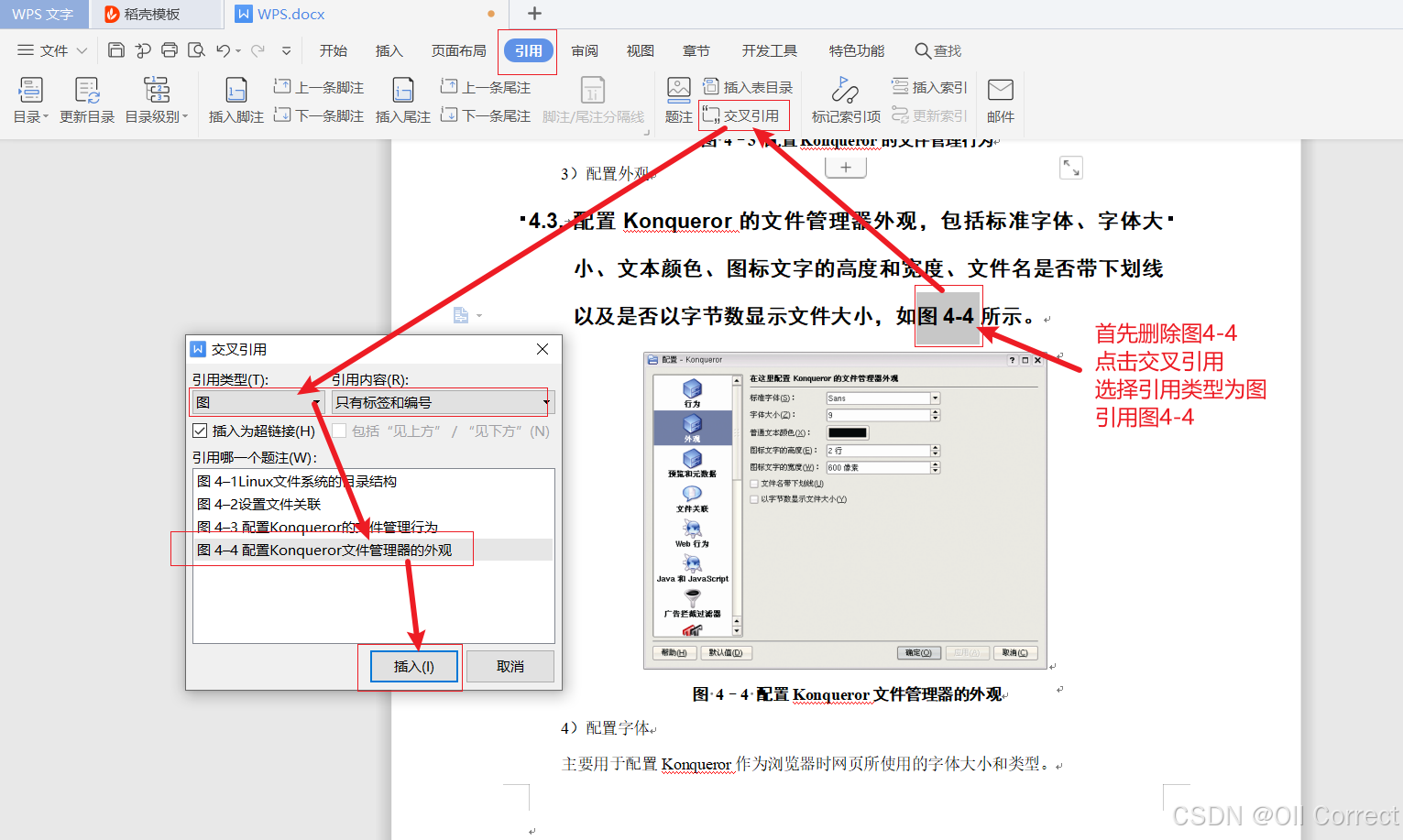Viewport: 1403px width, 840px height.
Task: Click the Redo arrow icon
Action: tap(258, 50)
